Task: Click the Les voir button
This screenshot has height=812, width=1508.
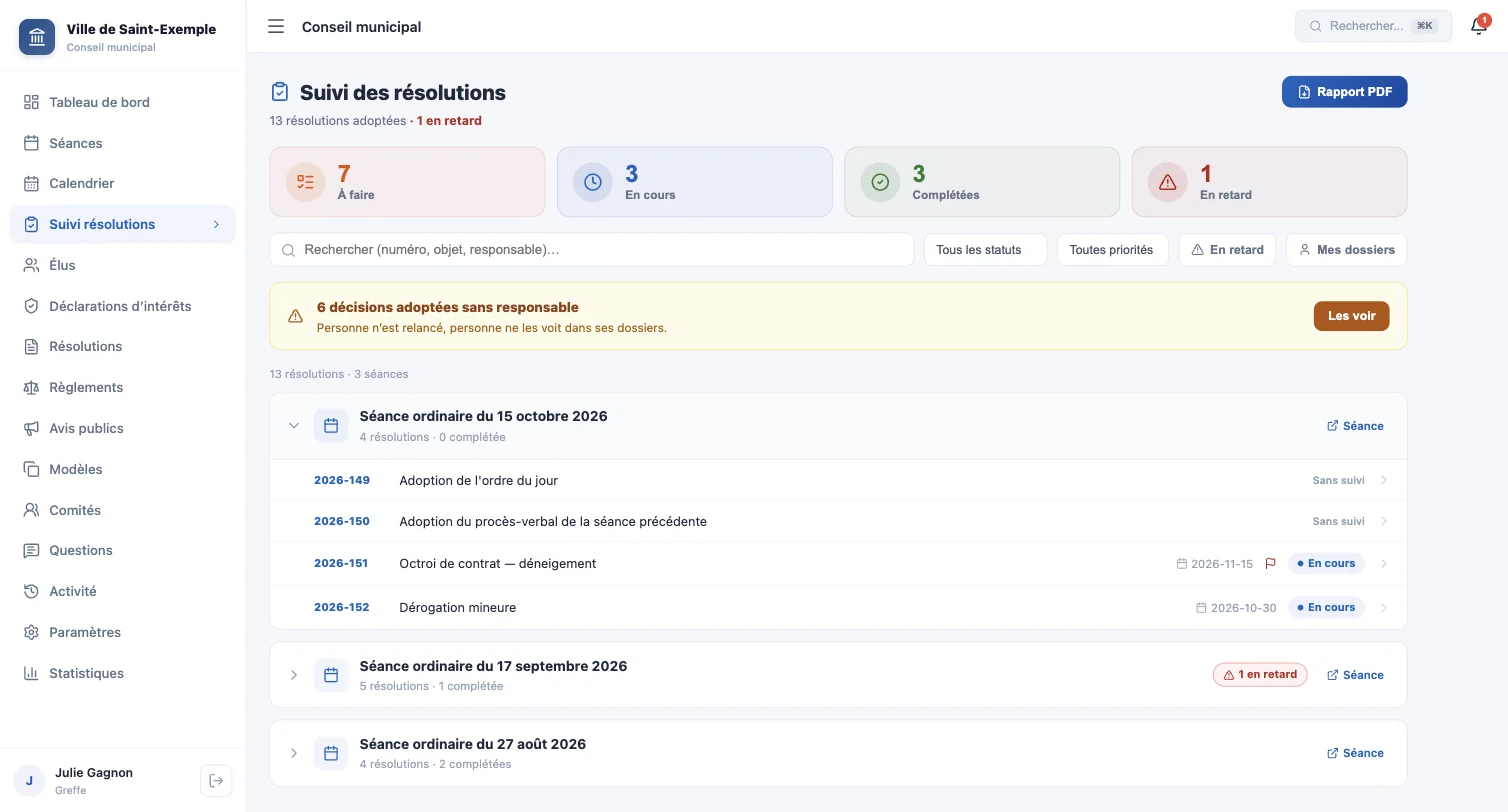Action: [x=1351, y=316]
